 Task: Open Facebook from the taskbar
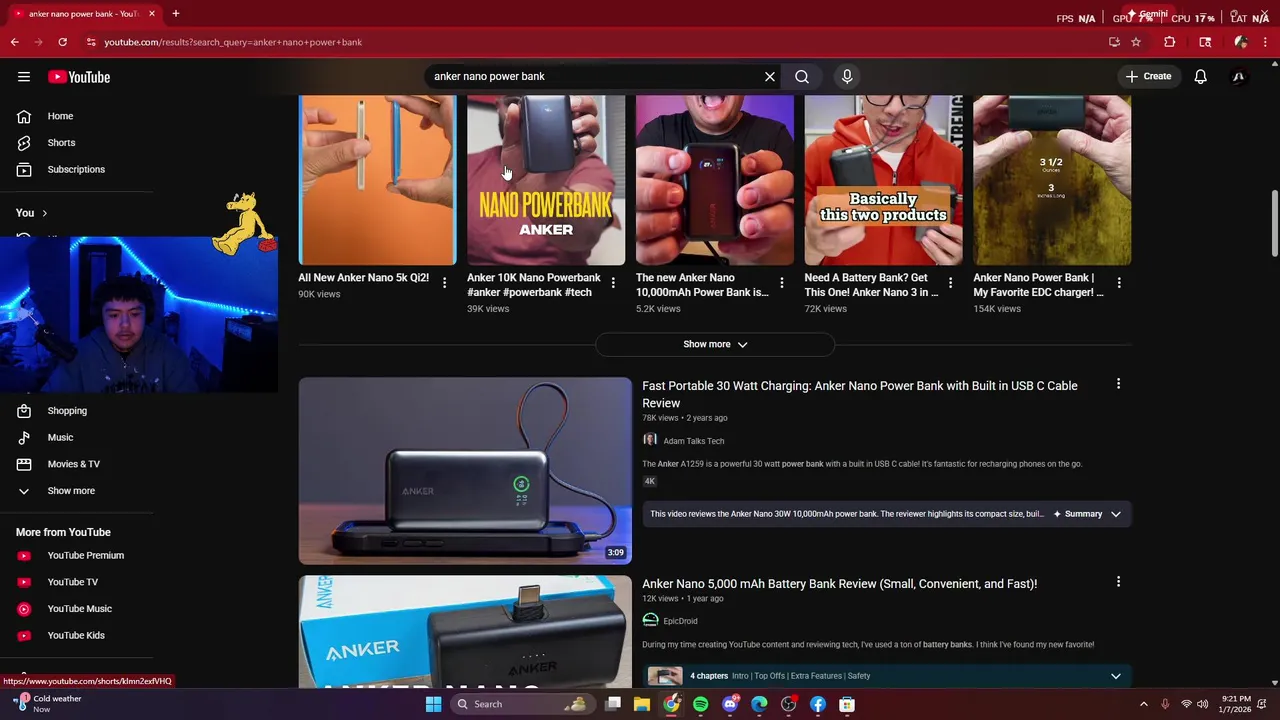pyautogui.click(x=818, y=704)
